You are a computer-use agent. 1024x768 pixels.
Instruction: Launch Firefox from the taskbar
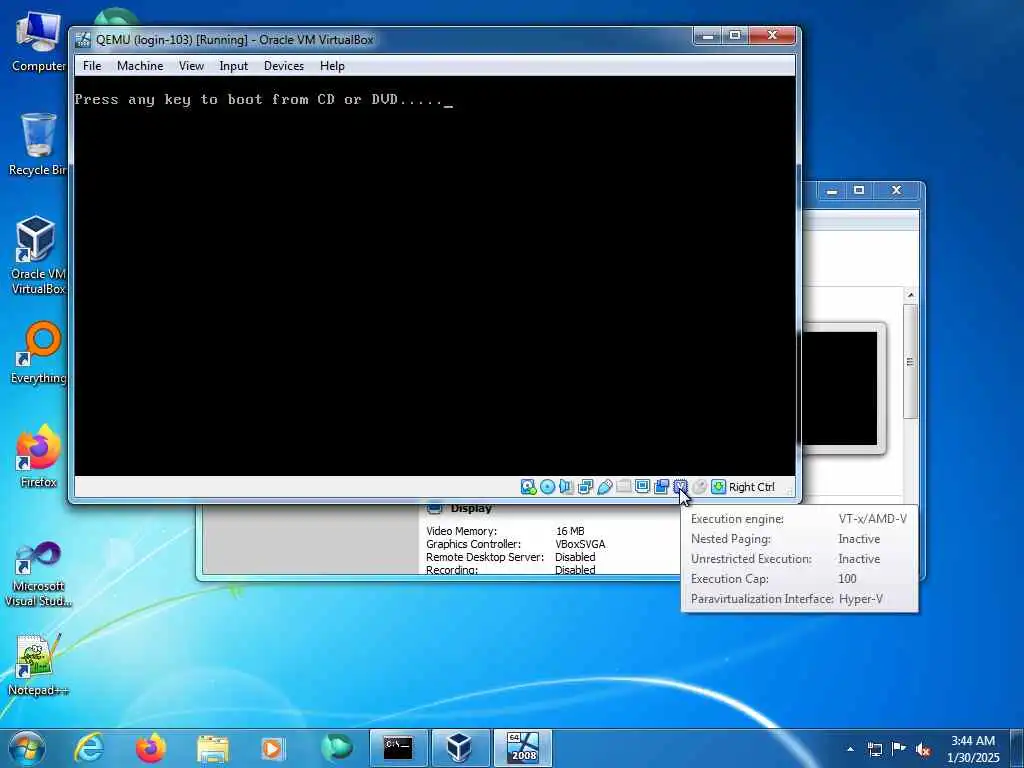coord(150,748)
